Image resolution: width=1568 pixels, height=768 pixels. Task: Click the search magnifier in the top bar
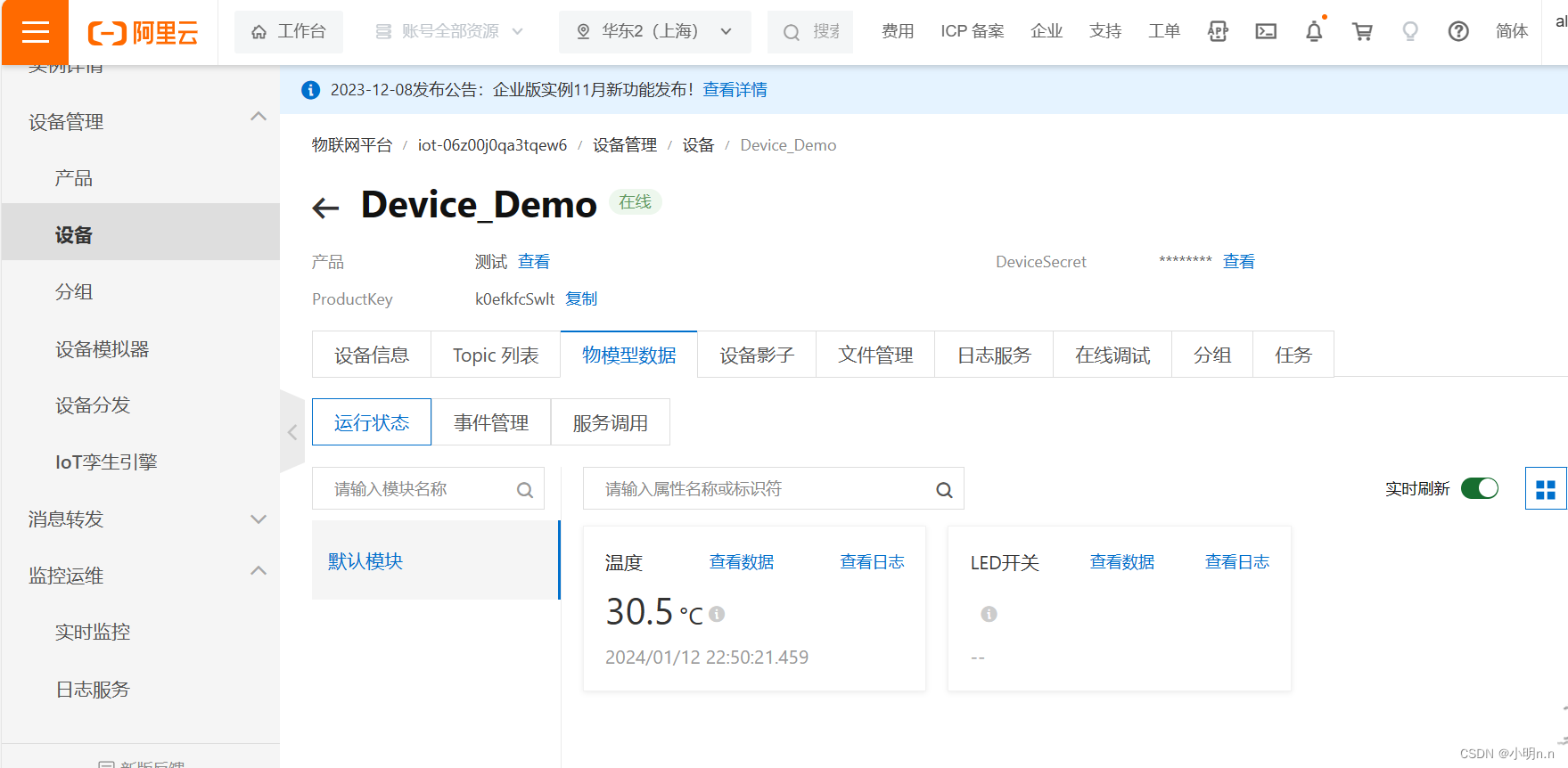[x=791, y=33]
